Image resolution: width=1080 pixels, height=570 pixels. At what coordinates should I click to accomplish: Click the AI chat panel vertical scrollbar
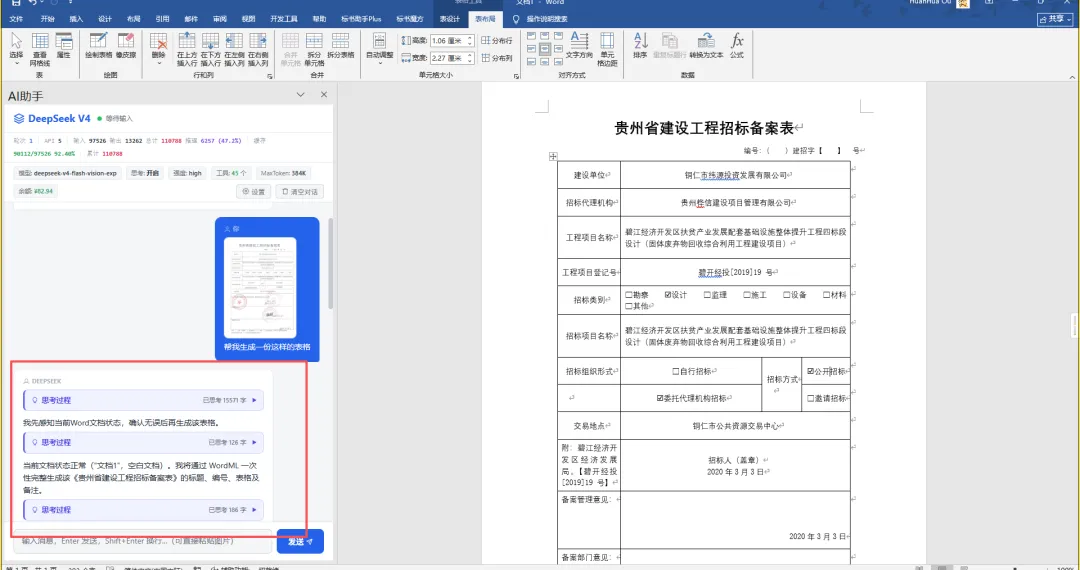331,264
